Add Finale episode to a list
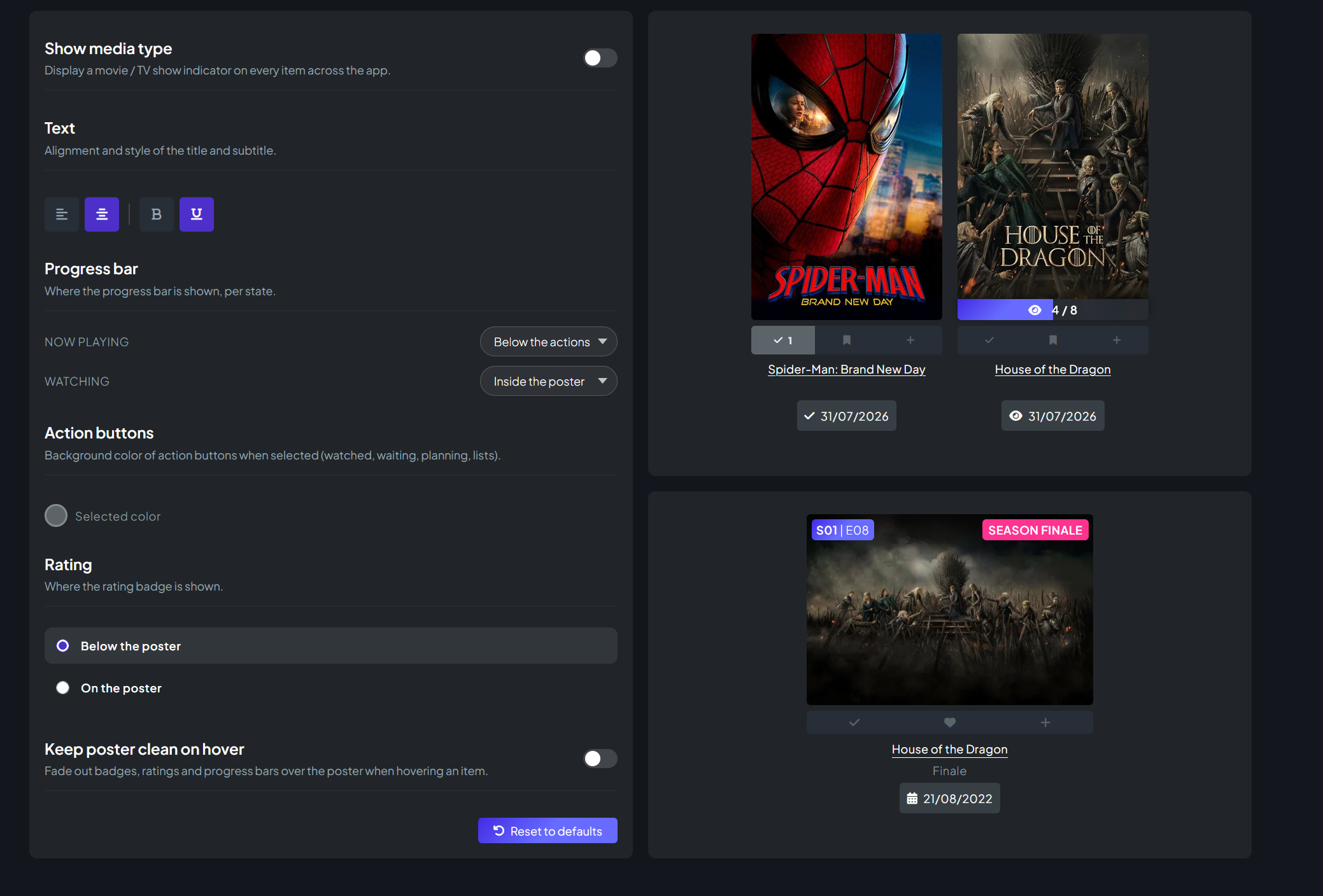 coord(1045,722)
